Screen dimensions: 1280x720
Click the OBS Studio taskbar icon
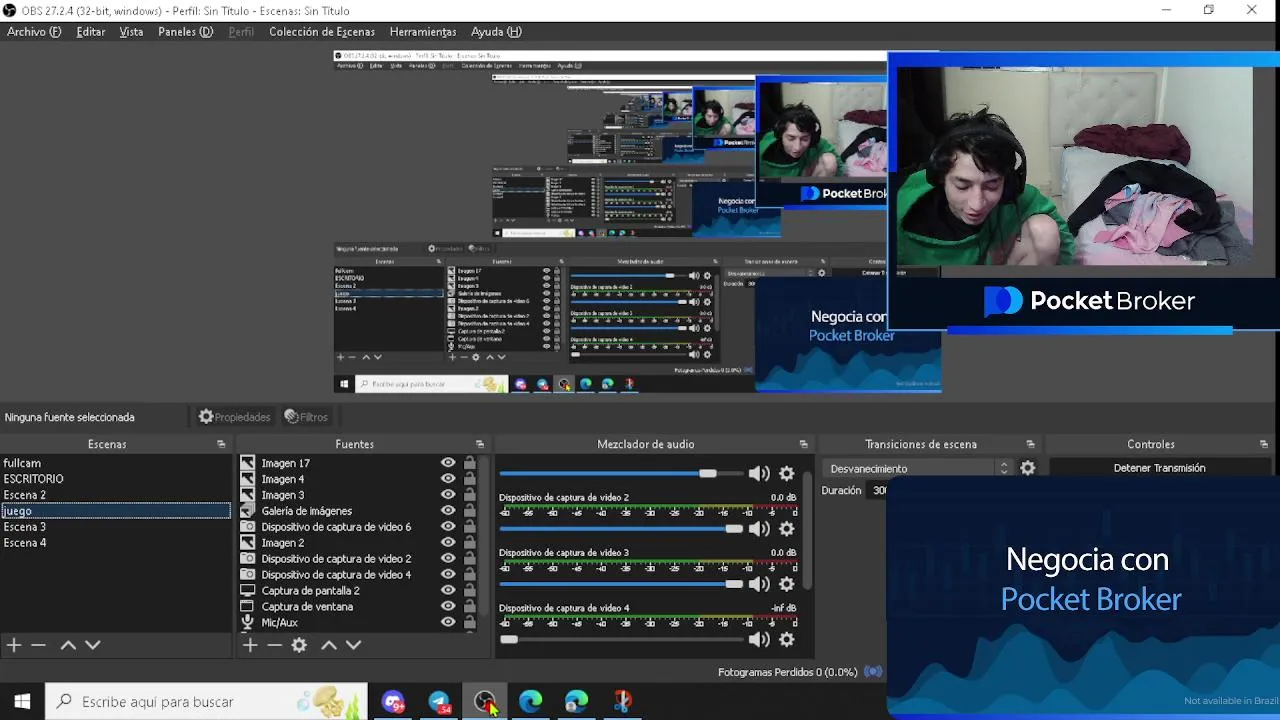[x=485, y=702]
